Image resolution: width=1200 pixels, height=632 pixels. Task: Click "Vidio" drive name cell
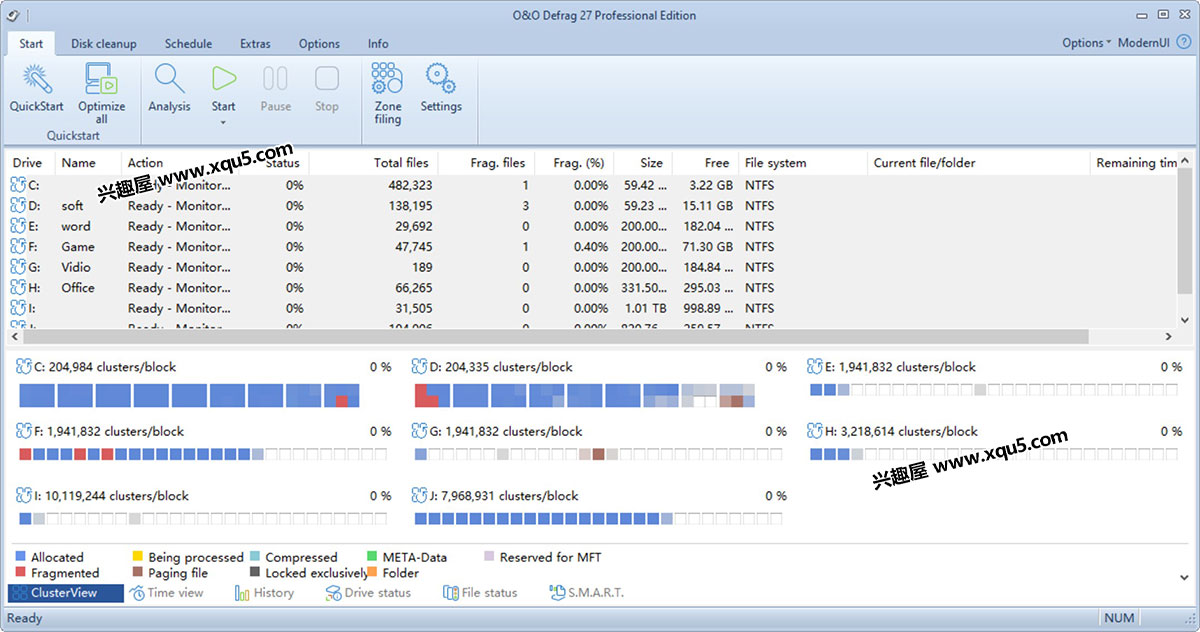pos(76,267)
